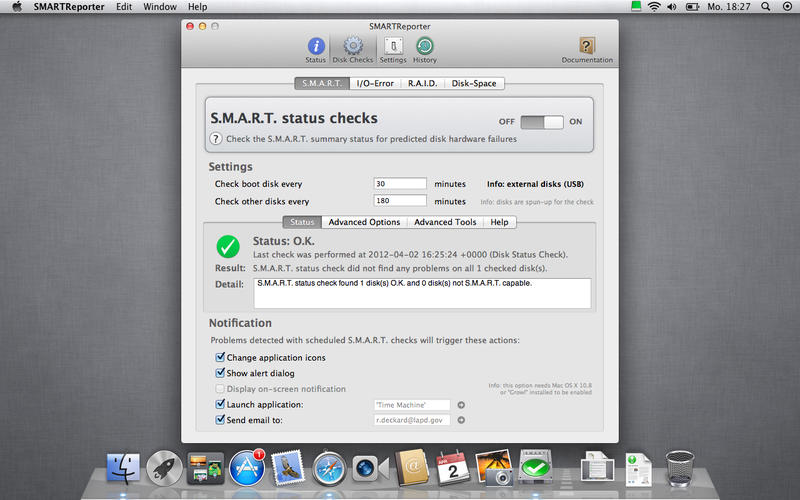This screenshot has width=800, height=500.
Task: Uncheck Launch application checkbox
Action: click(x=220, y=404)
